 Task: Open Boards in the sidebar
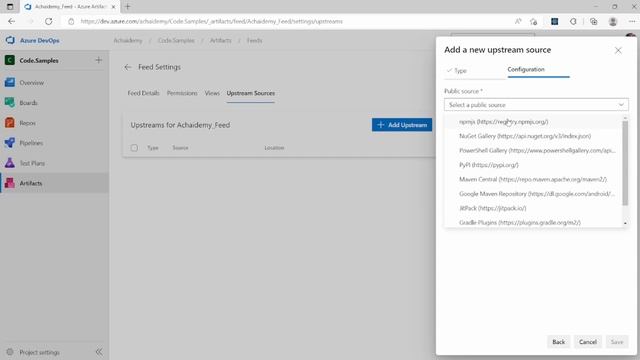click(x=54, y=102)
